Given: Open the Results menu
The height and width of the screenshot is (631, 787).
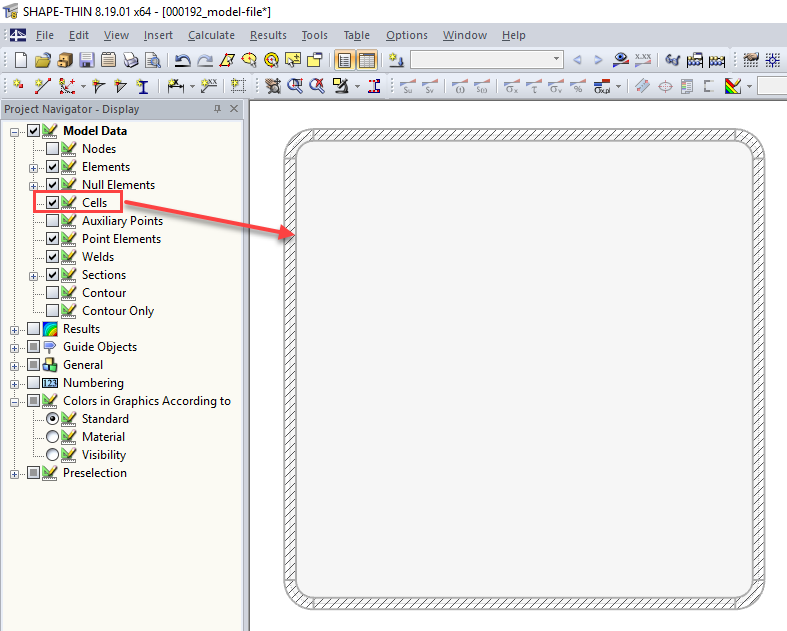Looking at the screenshot, I should [x=268, y=35].
